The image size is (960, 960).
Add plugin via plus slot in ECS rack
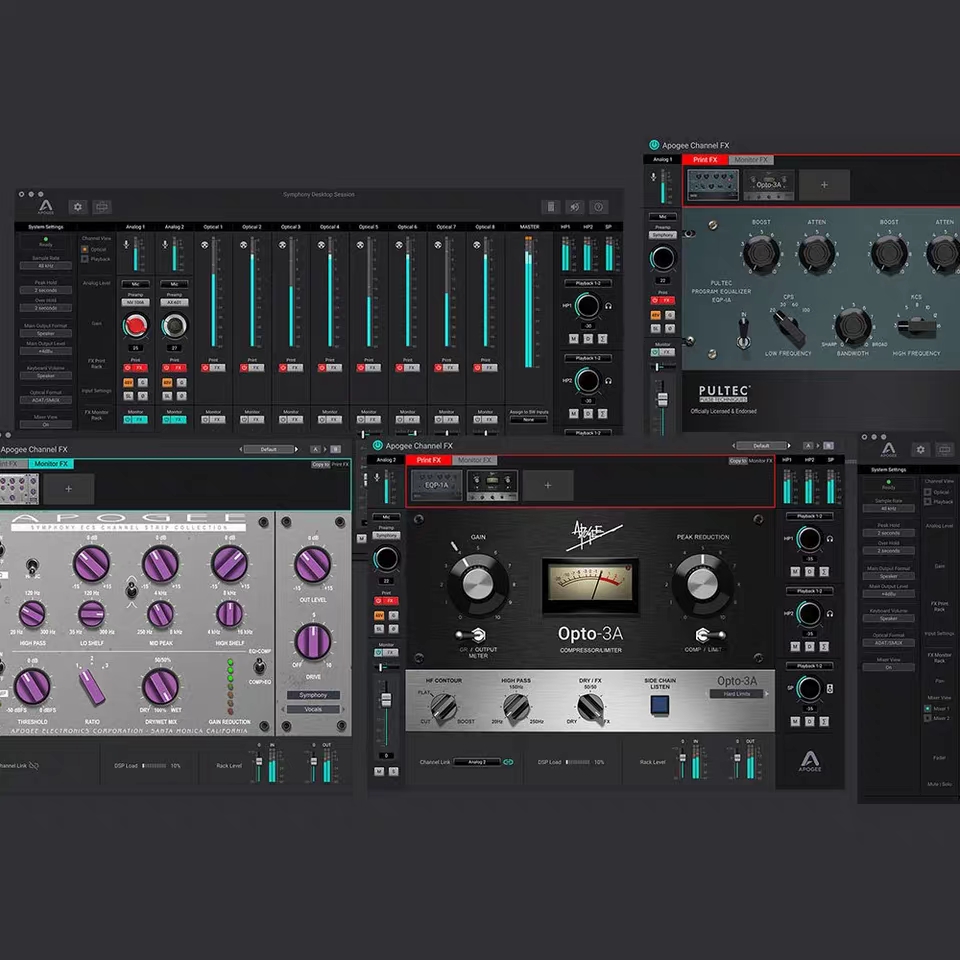pyautogui.click(x=69, y=489)
